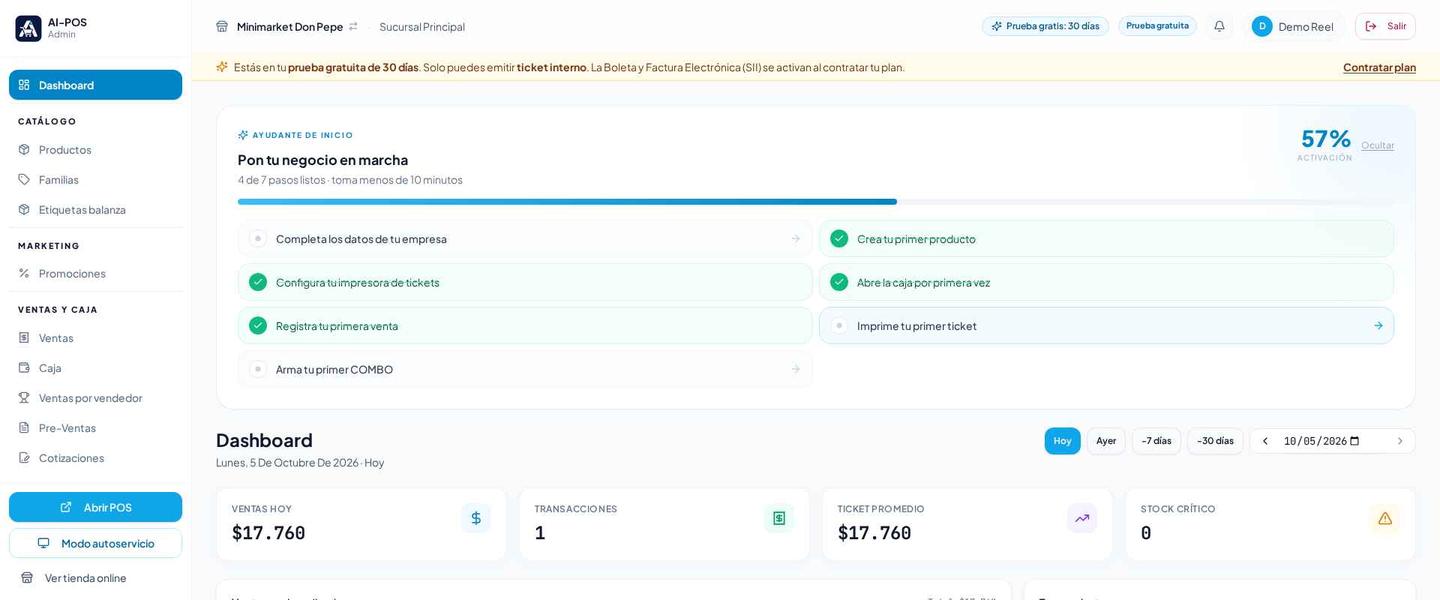Click the green check on Crea tu primer producto
Viewport: 1440px width, 600px height.
pyautogui.click(x=839, y=238)
